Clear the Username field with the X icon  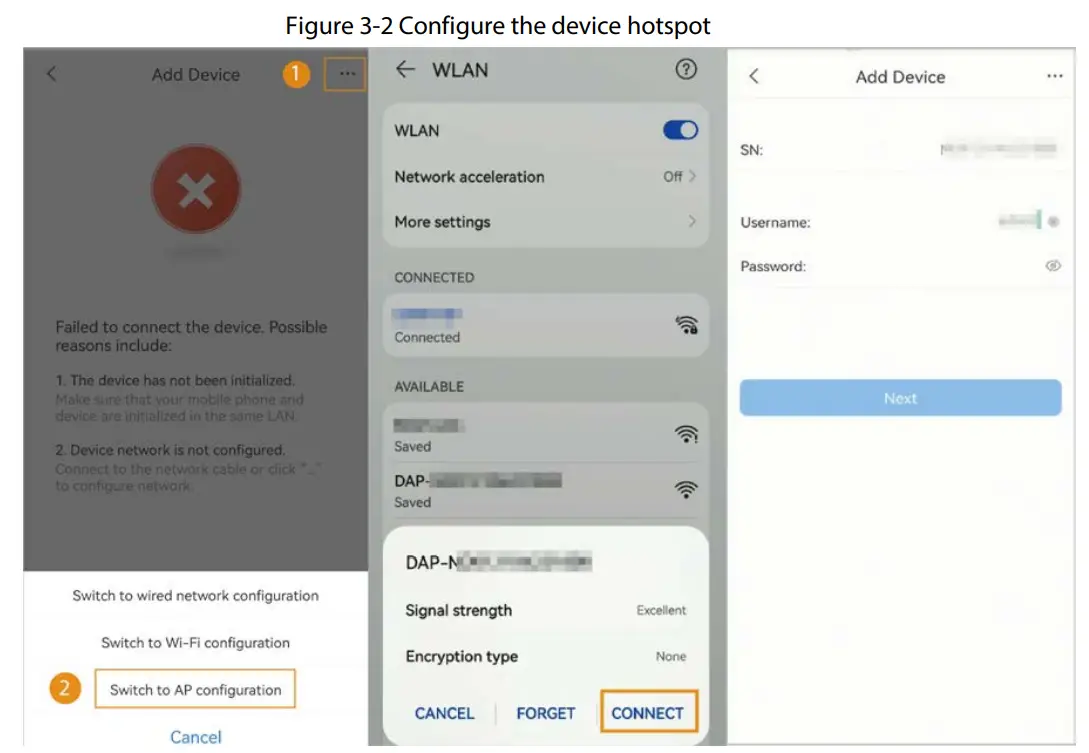[1054, 222]
